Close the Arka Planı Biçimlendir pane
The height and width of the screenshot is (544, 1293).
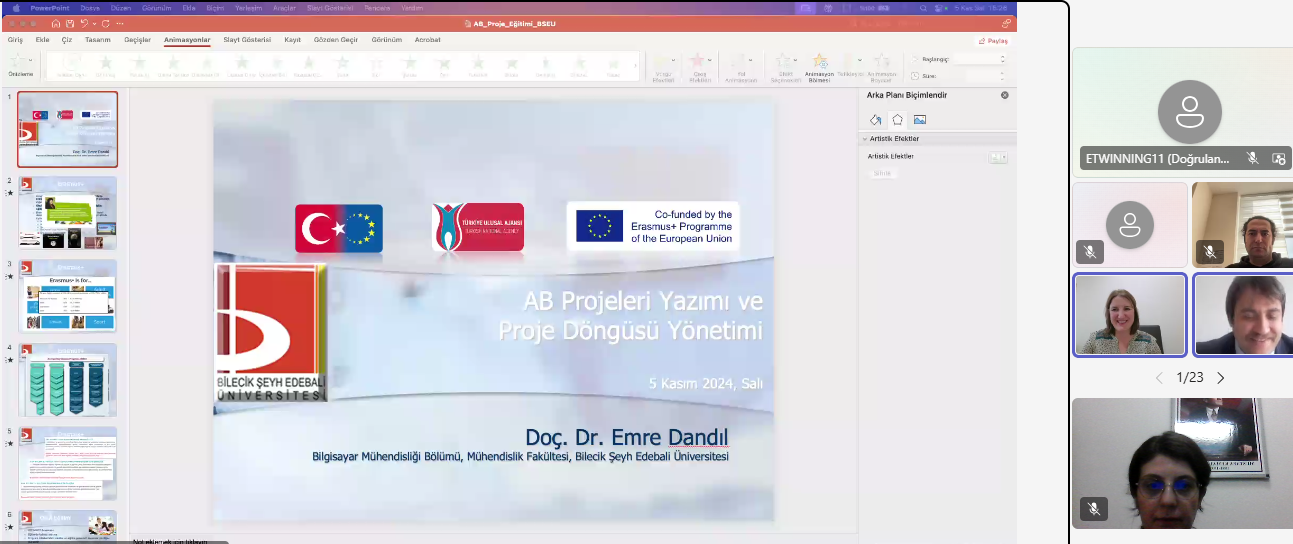point(1005,95)
